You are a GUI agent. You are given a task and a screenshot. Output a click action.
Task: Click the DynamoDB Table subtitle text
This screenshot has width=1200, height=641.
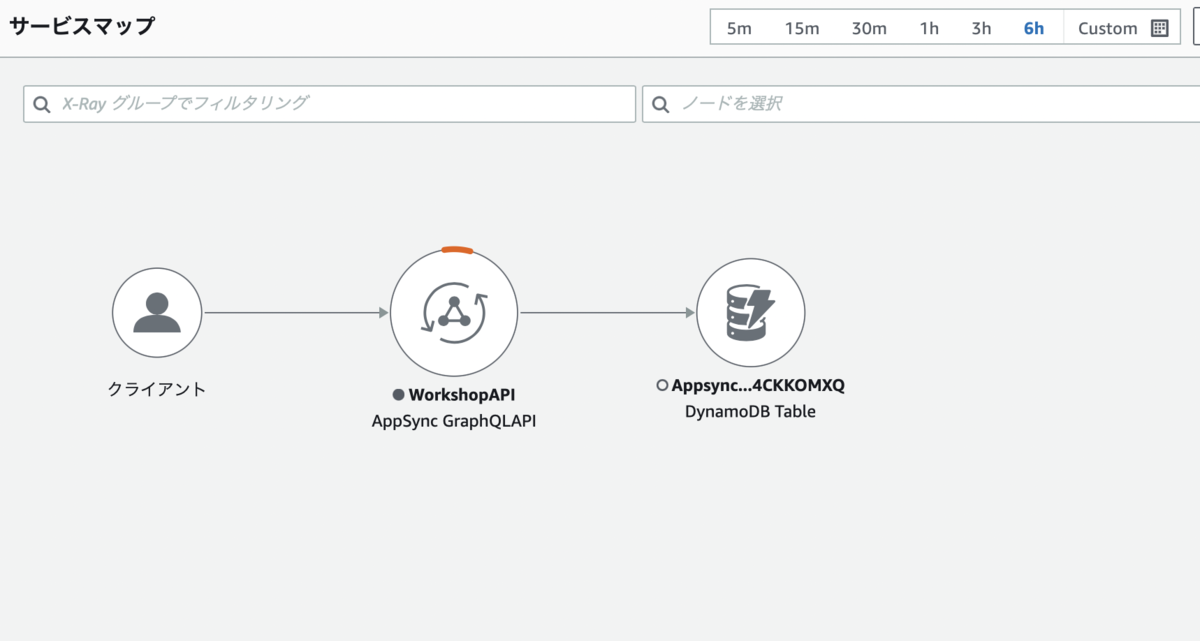coord(750,411)
